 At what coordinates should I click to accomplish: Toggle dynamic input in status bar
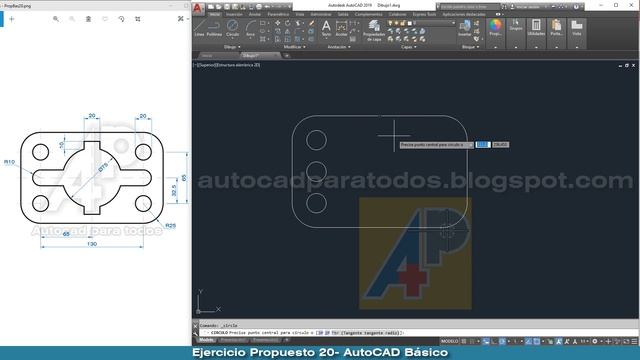486,341
